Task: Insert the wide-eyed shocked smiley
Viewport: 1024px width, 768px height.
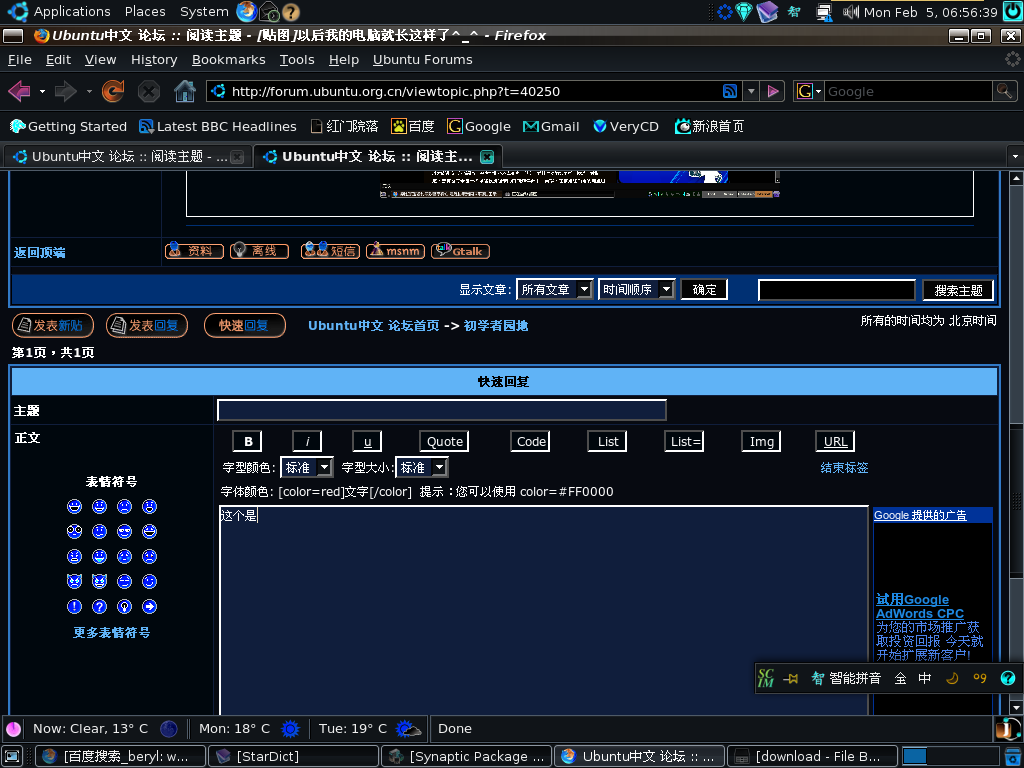Action: (x=74, y=532)
